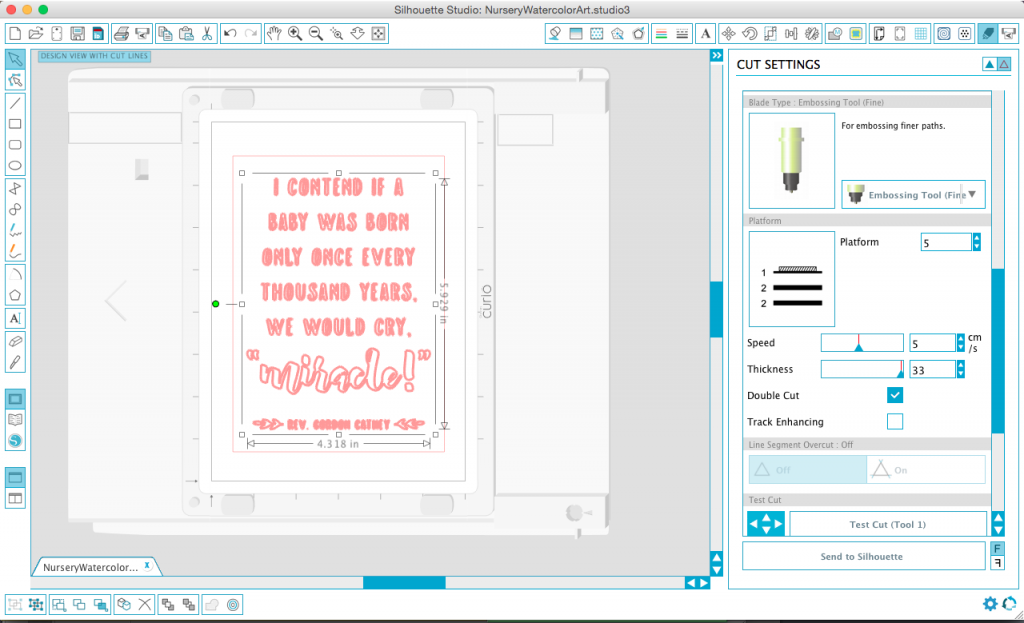
Task: Close the NurseryWatercolor document tab
Action: tap(147, 566)
